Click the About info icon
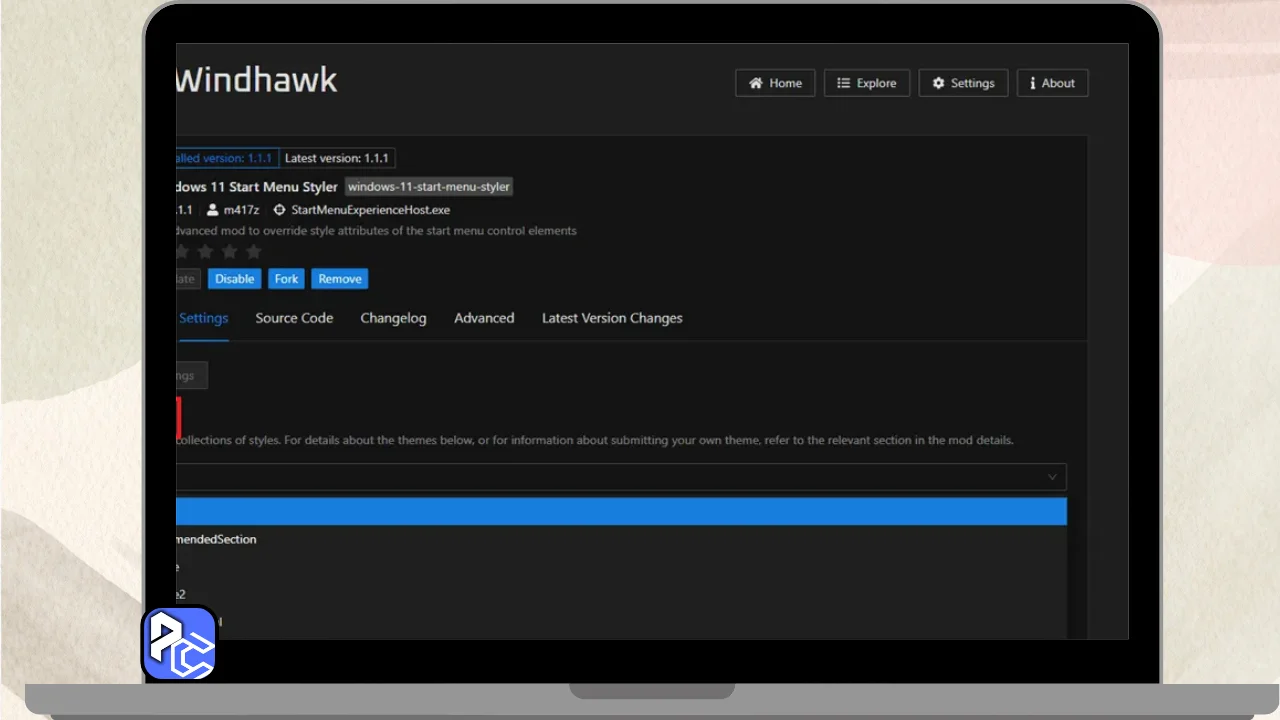 click(x=1032, y=83)
